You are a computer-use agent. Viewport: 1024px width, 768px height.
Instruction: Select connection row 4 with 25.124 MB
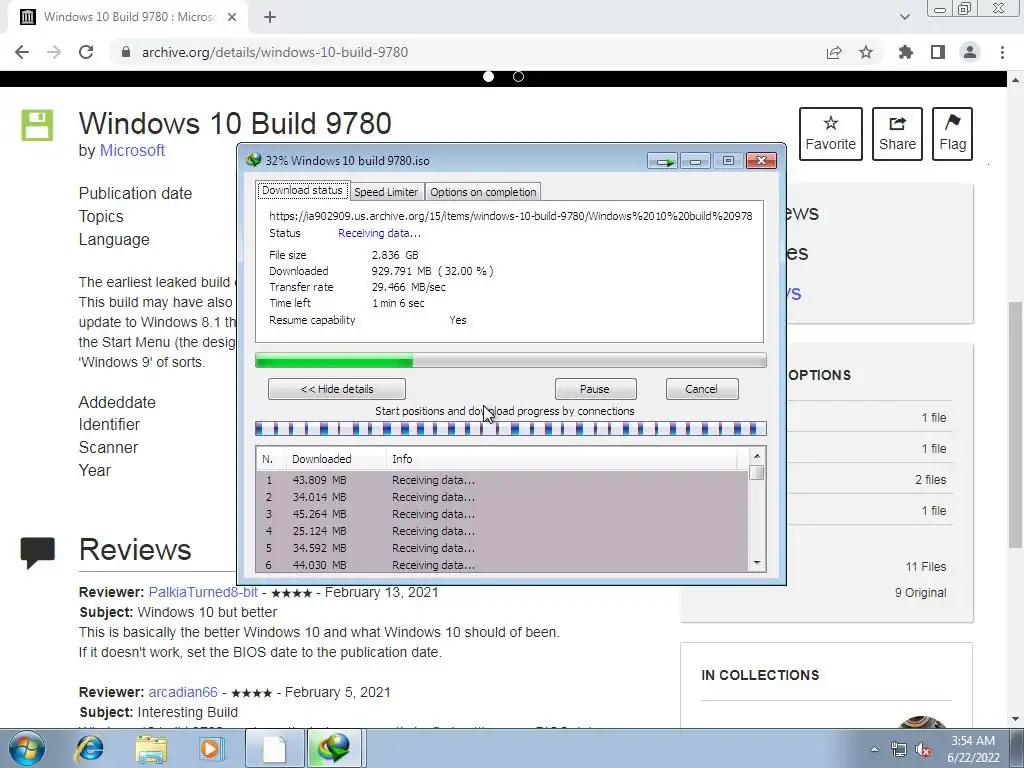502,531
